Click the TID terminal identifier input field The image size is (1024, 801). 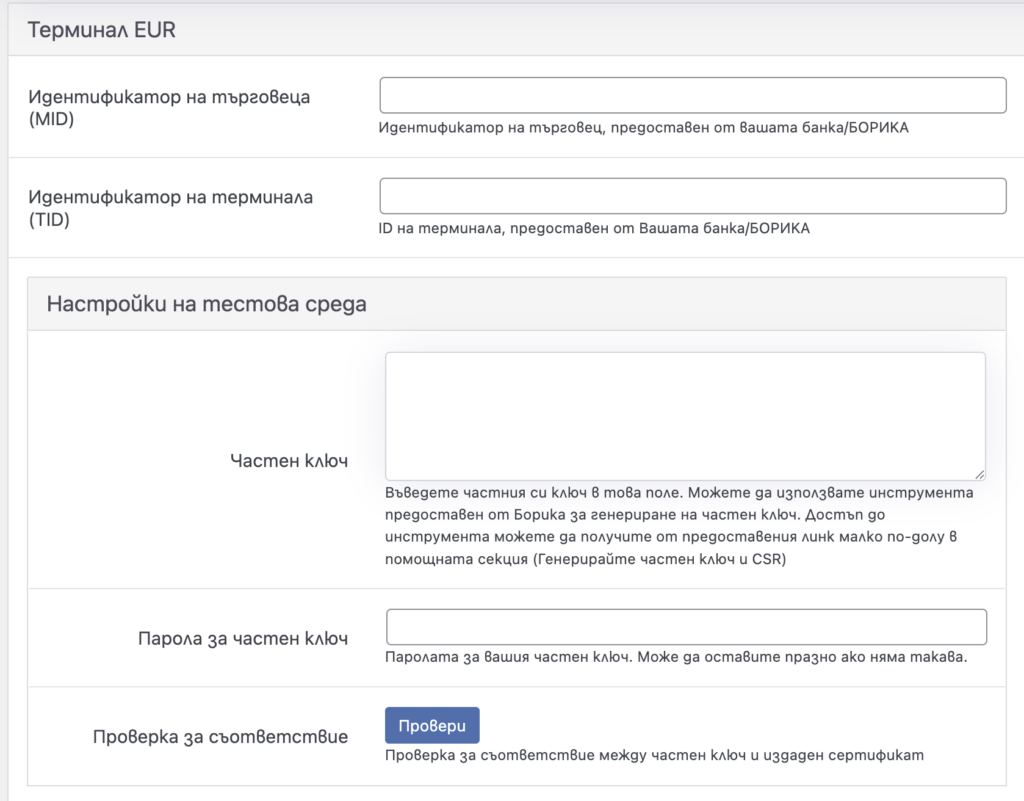point(691,195)
